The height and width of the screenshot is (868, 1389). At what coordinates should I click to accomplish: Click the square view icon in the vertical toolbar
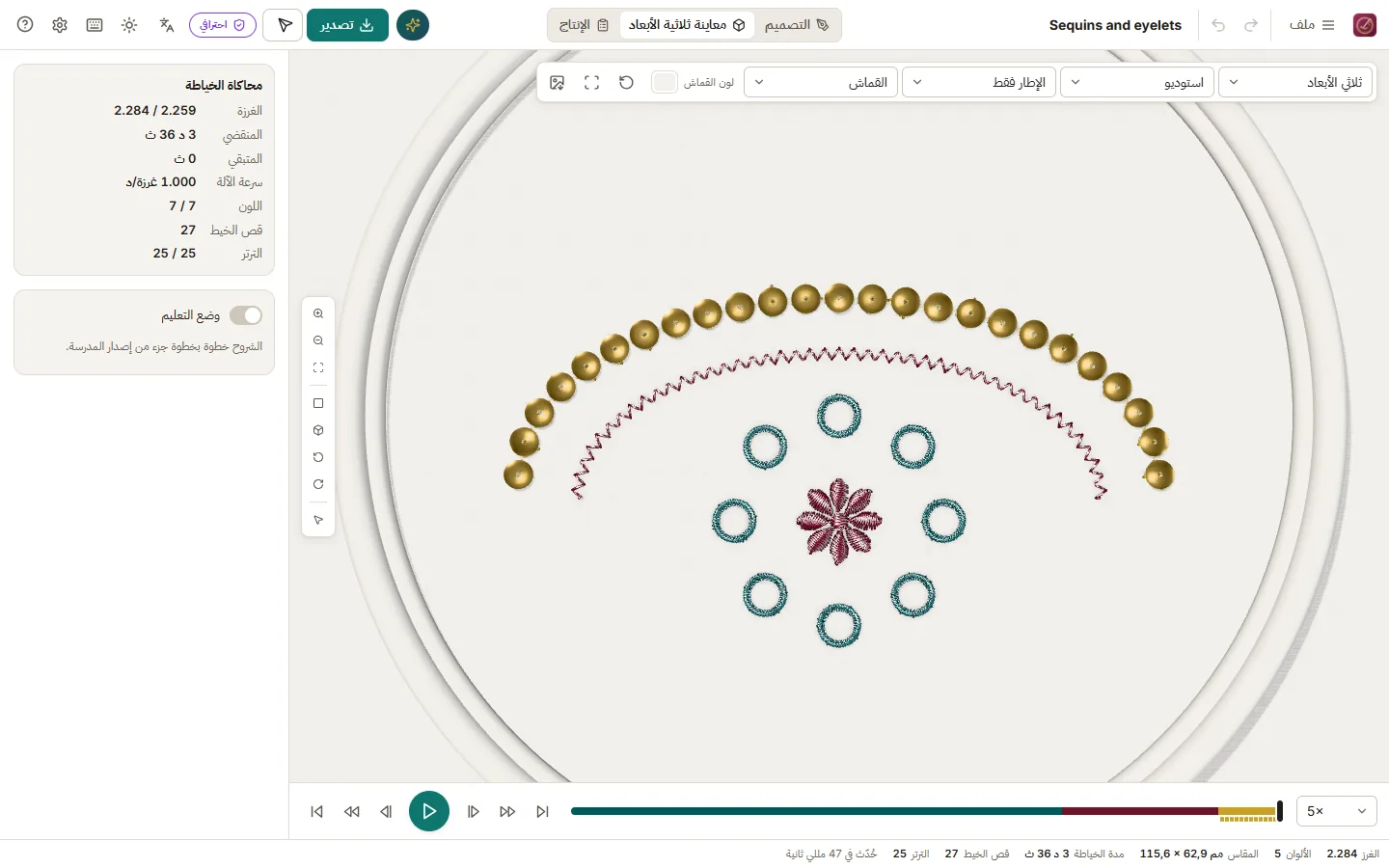(318, 403)
